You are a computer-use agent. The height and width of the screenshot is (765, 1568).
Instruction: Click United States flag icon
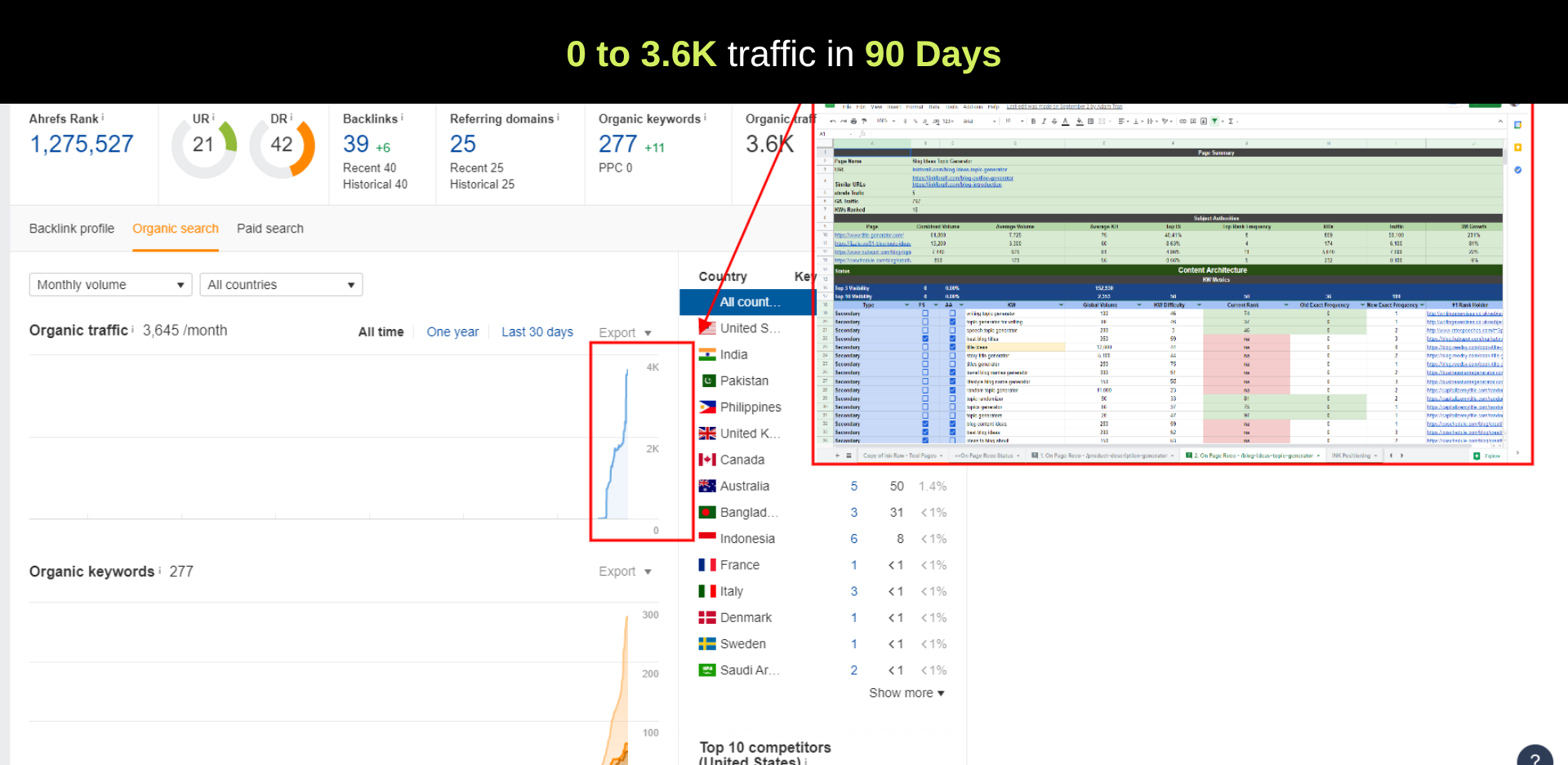(x=707, y=327)
